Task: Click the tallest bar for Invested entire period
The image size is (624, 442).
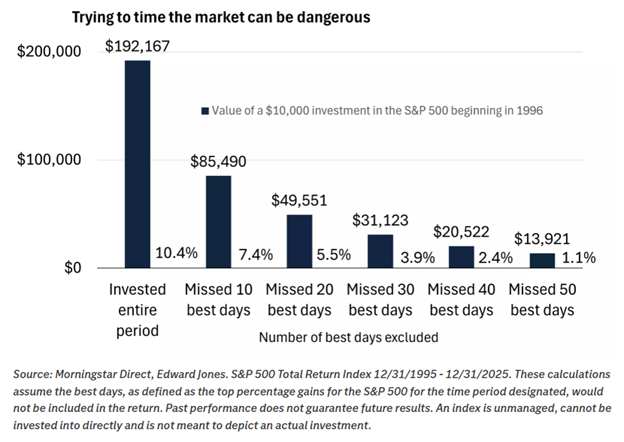Action: tap(138, 164)
